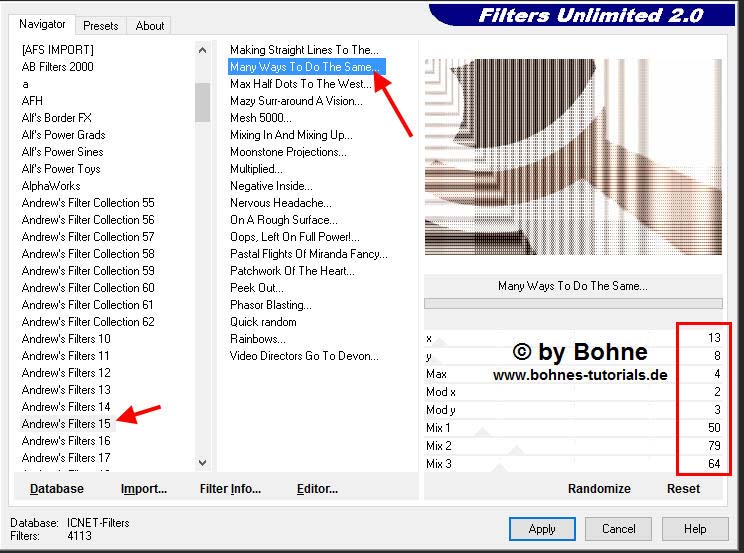This screenshot has height=553, width=744.
Task: Select Many Ways To Do The Same filter
Action: 304,67
